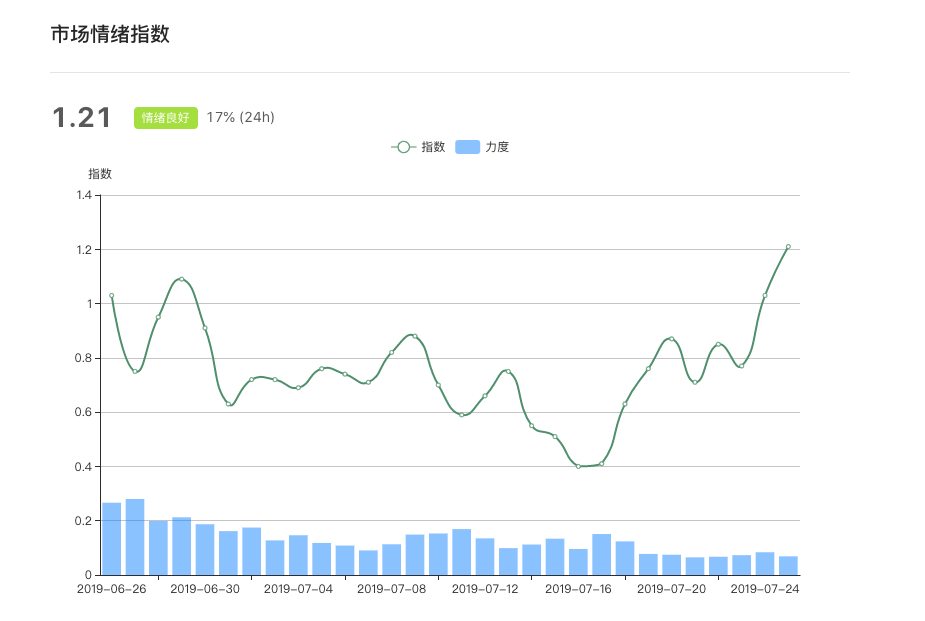Click the 市场情绪指数 title
Screen dimensions: 925x621
(110, 34)
